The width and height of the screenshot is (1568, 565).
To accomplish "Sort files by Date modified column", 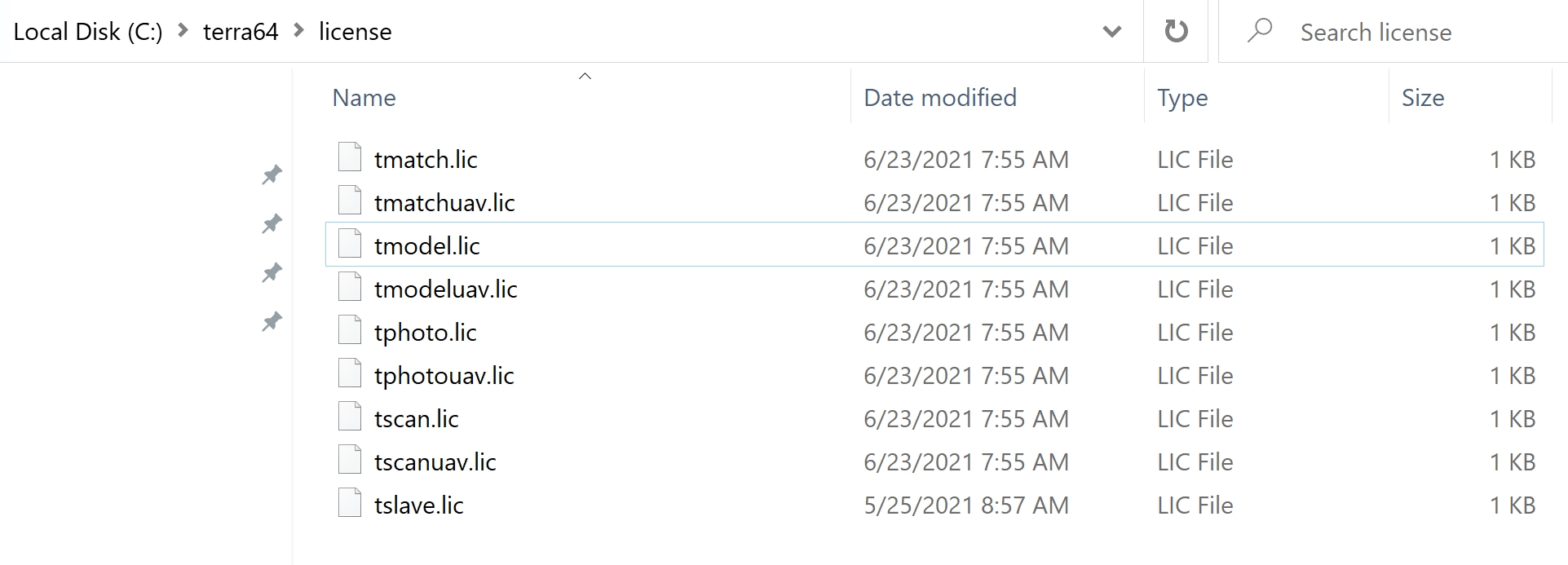I will click(x=940, y=98).
